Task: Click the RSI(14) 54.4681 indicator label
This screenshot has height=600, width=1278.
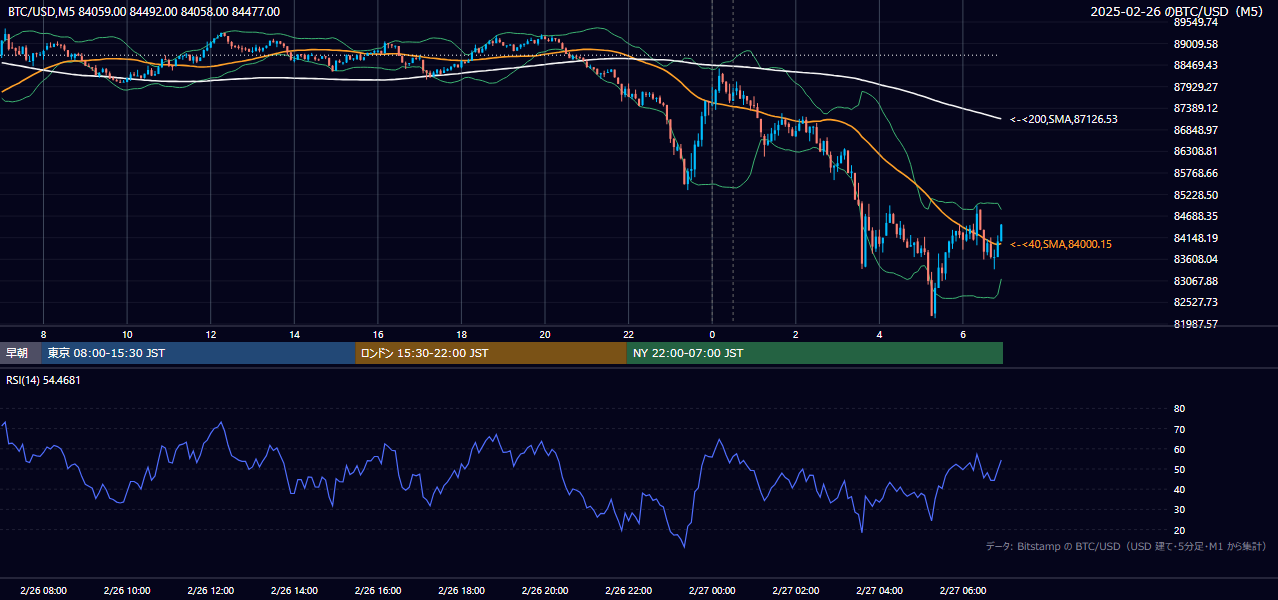Action: point(44,380)
